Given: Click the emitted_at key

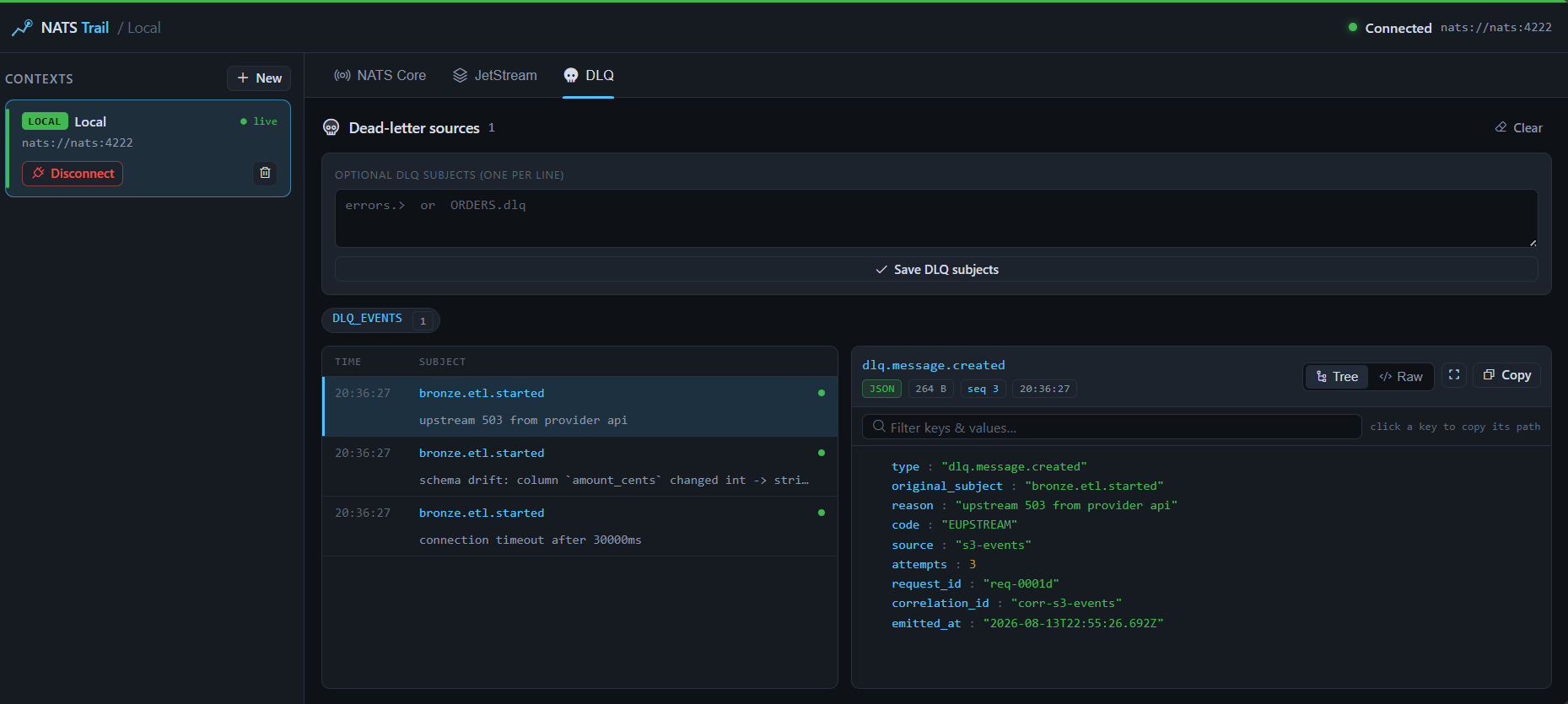Looking at the screenshot, I should (926, 624).
